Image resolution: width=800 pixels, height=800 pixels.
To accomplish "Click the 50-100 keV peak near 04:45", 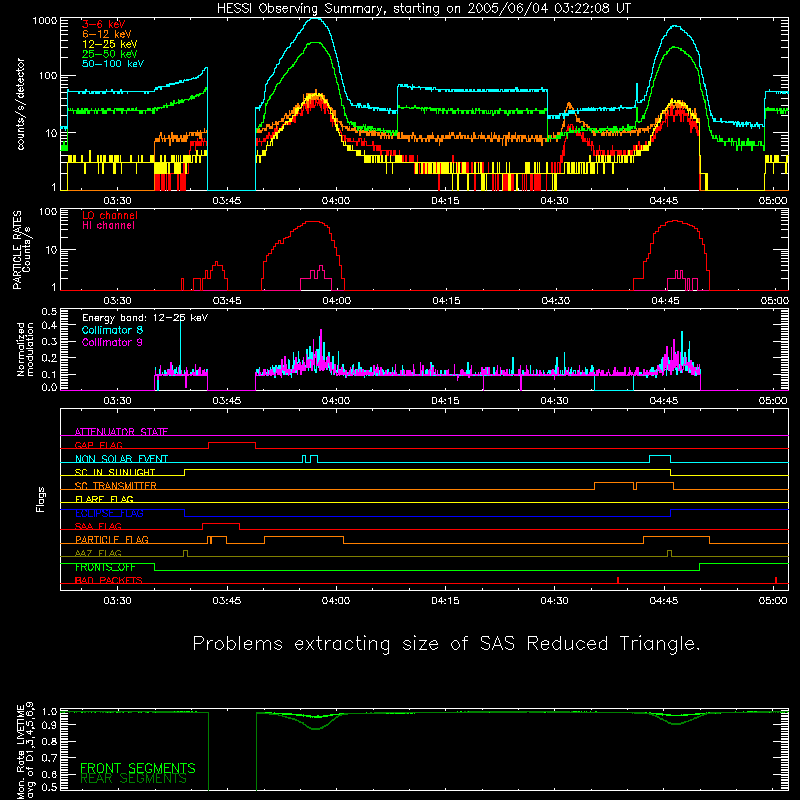I will pyautogui.click(x=676, y=27).
